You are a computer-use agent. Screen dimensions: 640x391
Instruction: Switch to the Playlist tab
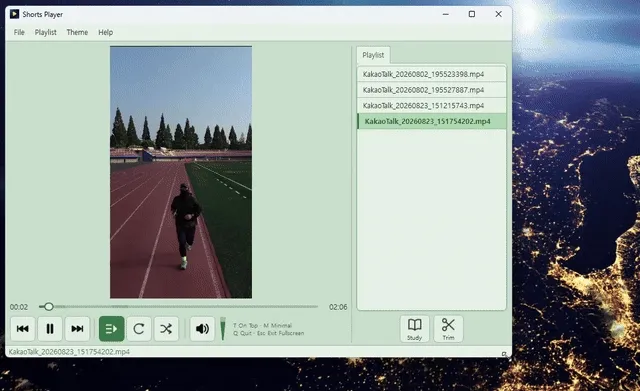[x=373, y=55]
